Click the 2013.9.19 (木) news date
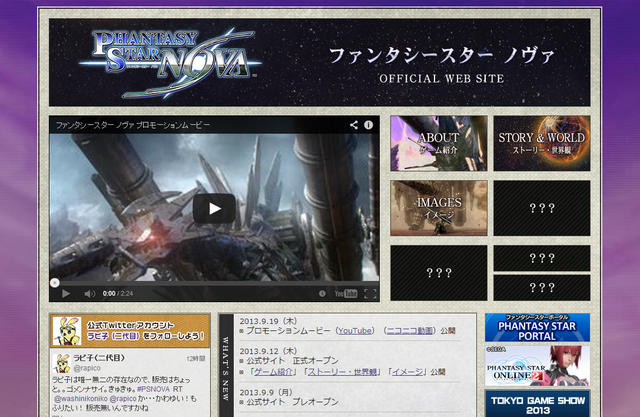 (x=268, y=321)
